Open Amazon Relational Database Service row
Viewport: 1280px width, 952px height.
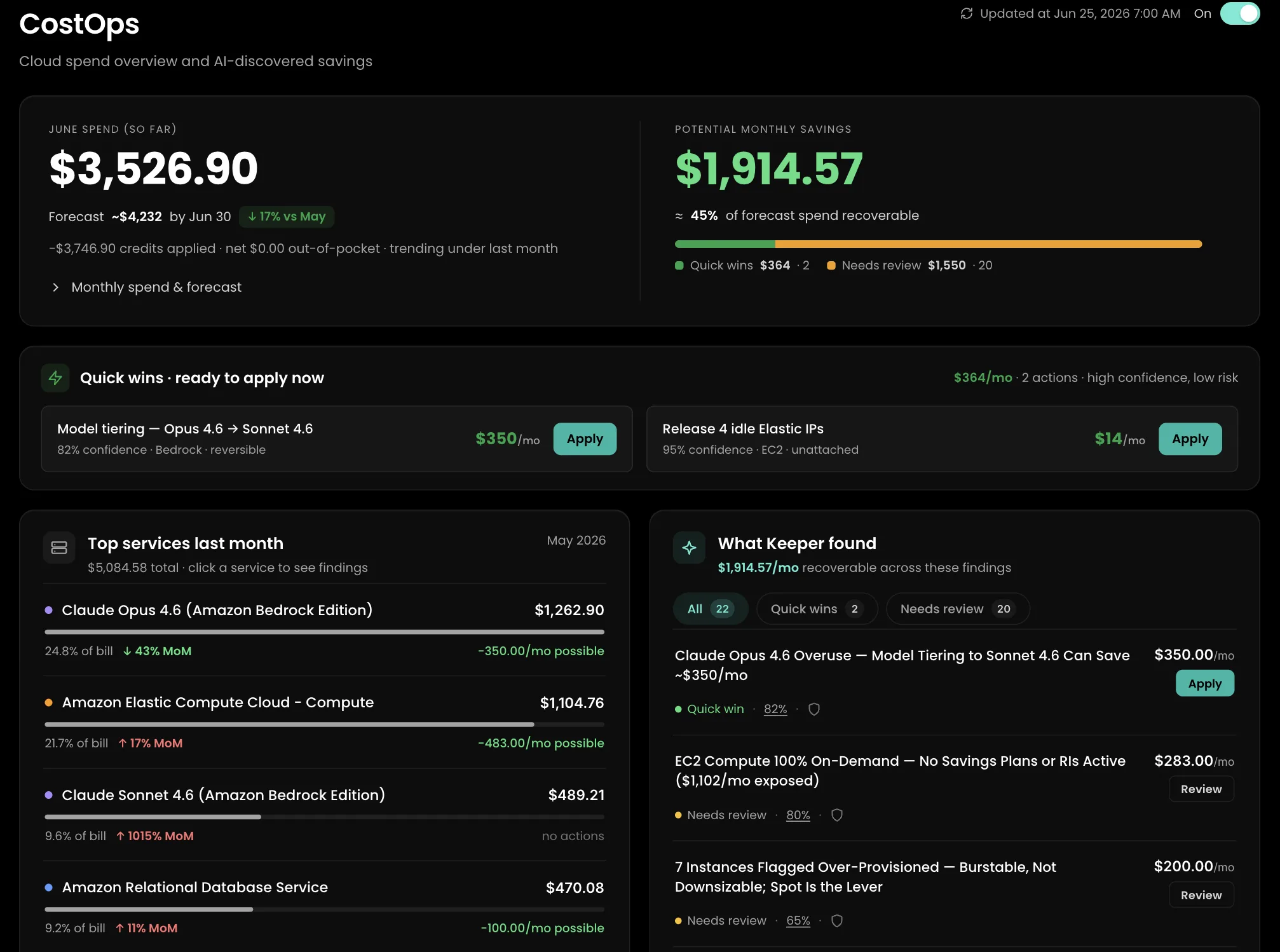[324, 907]
